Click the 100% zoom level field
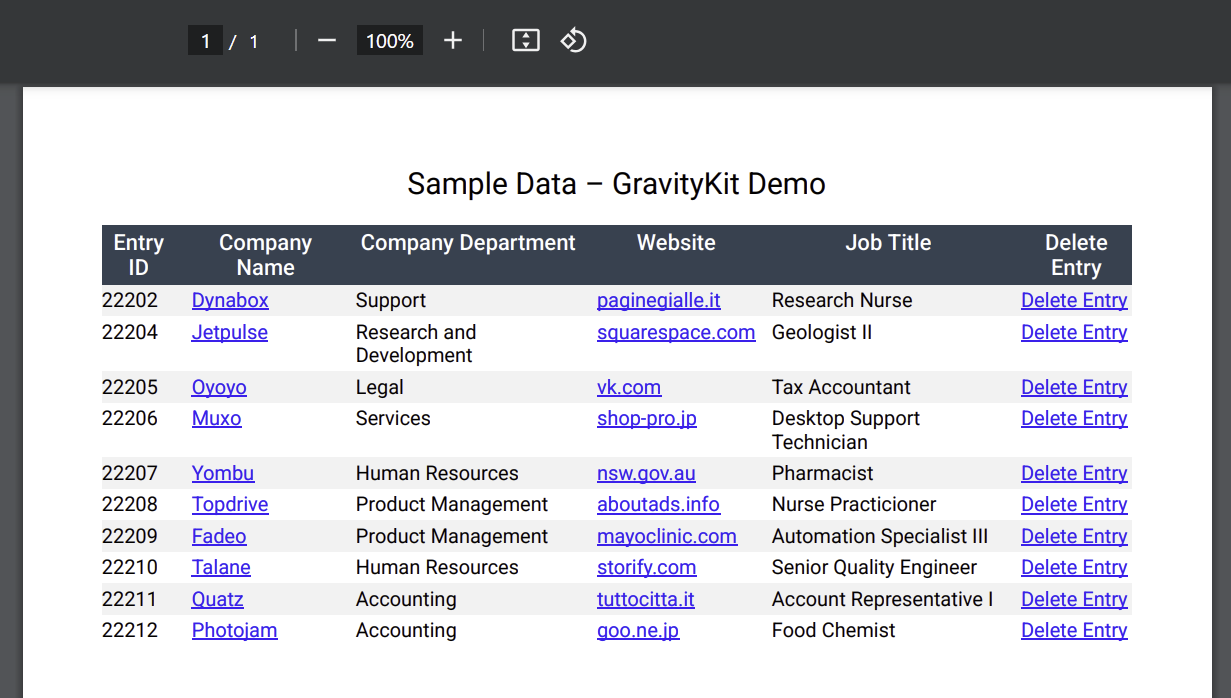1231x698 pixels. click(389, 41)
